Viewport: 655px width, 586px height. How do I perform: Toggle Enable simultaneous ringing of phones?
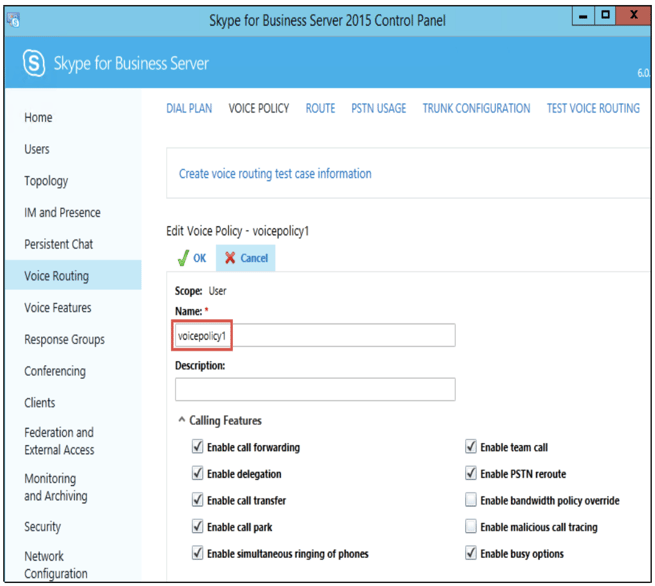tap(197, 553)
